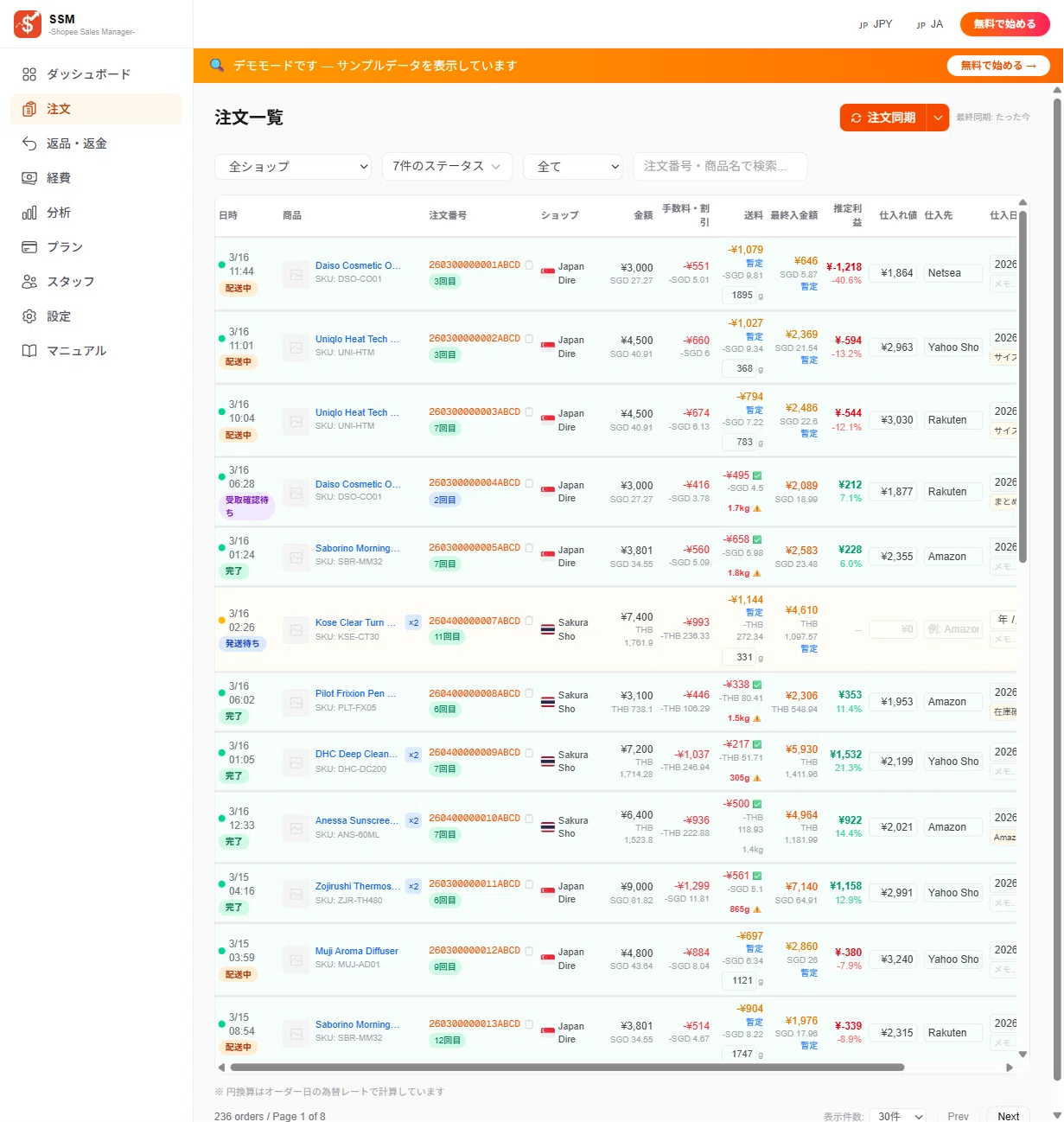Image resolution: width=1064 pixels, height=1122 pixels.
Task: Expand the 注文同期 split-button arrow
Action: [x=938, y=118]
